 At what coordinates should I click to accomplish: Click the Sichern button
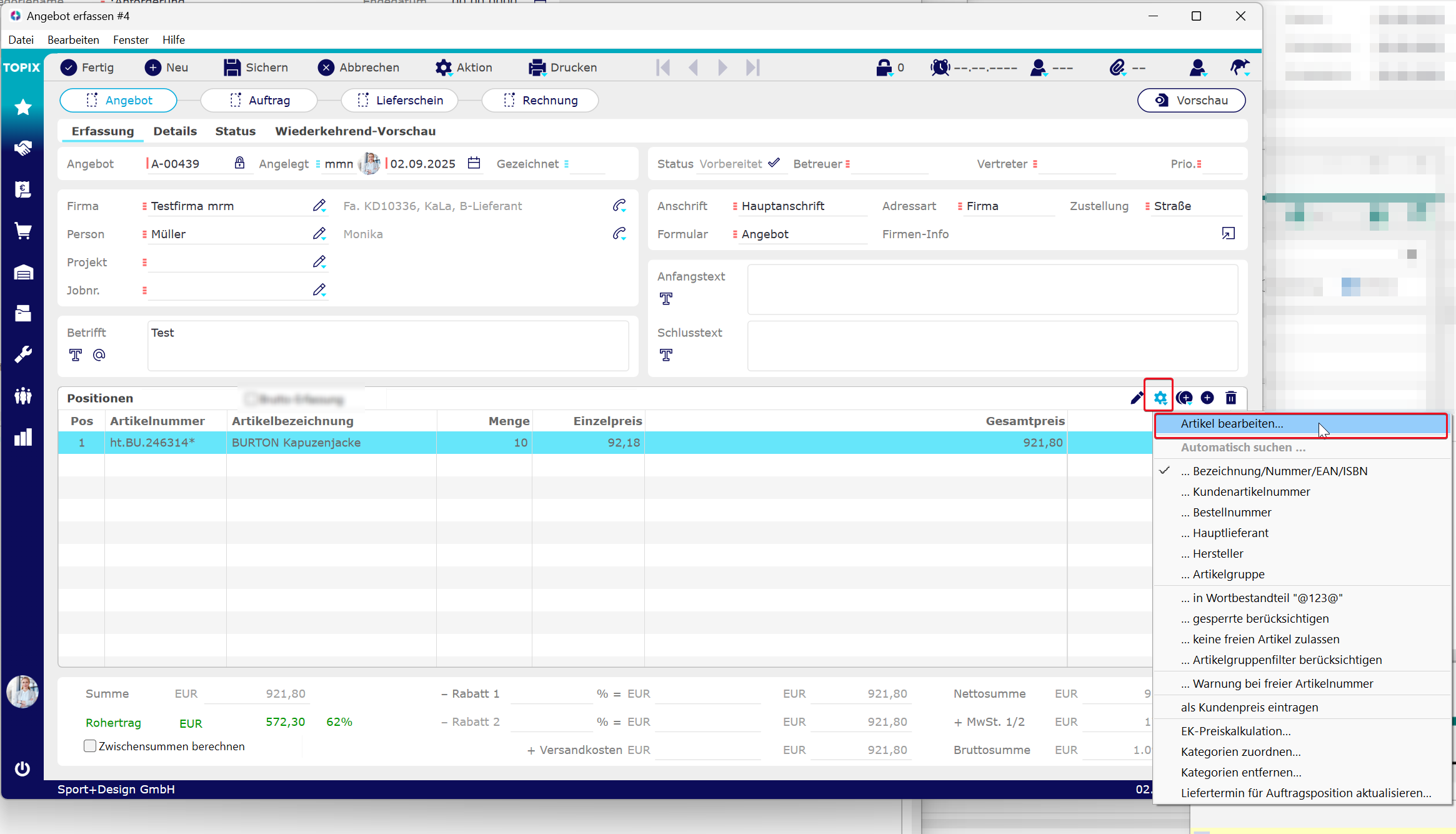point(256,68)
